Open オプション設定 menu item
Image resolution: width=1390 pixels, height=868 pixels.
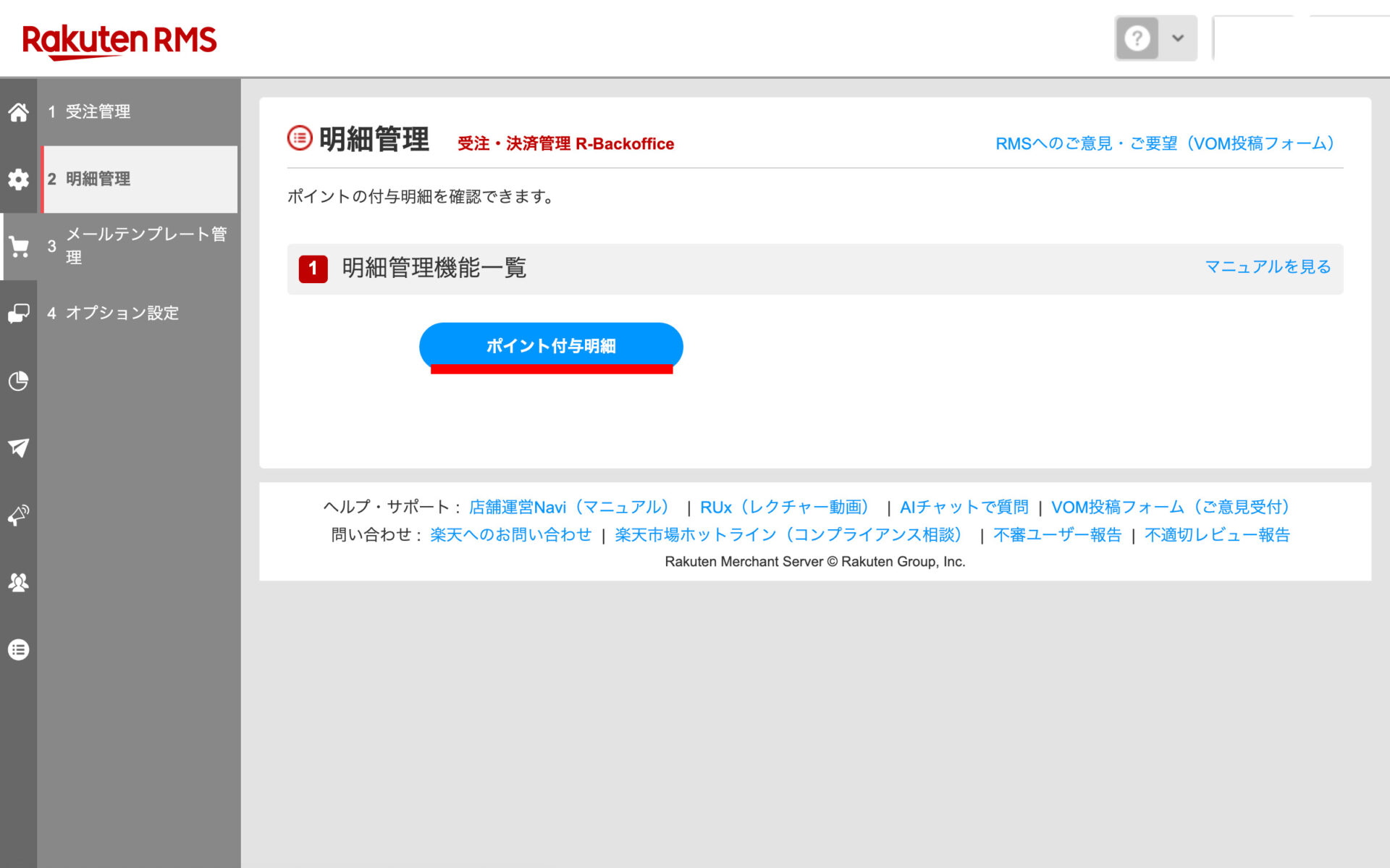coord(138,313)
